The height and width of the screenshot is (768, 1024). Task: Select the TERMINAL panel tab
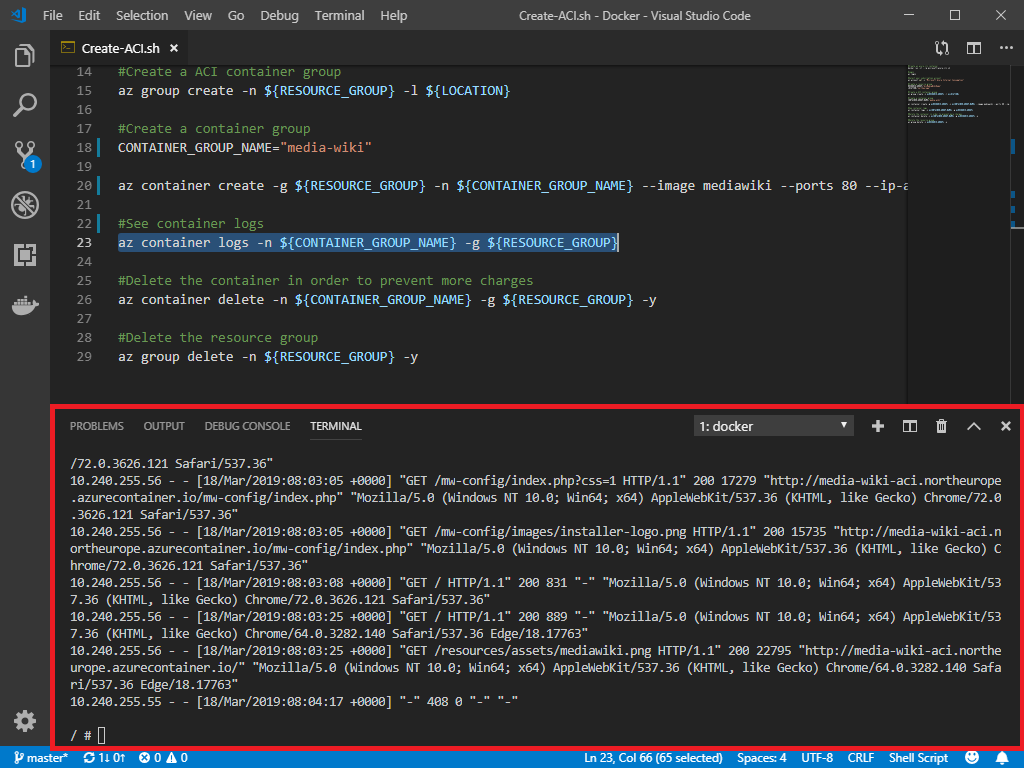click(x=336, y=426)
